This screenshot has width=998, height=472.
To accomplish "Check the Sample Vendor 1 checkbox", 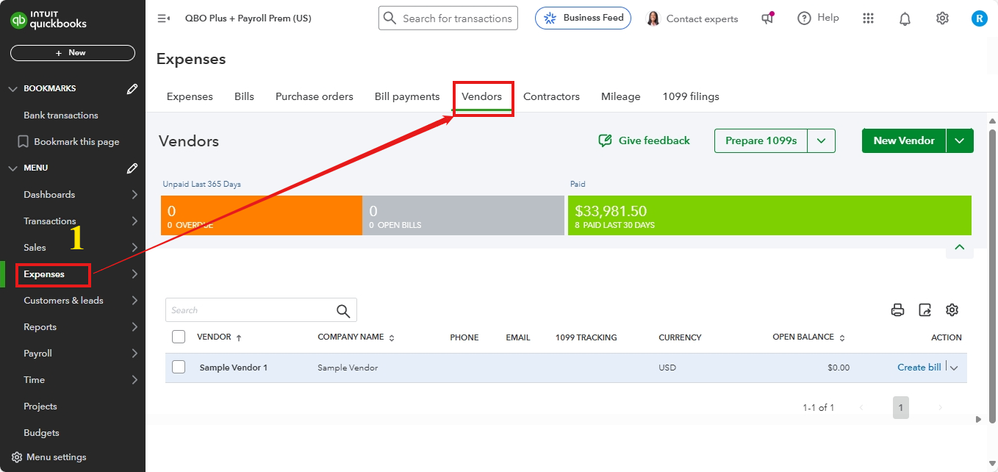I will [179, 367].
